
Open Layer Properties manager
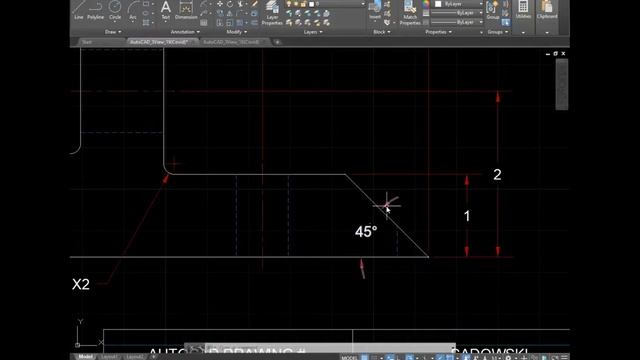pos(272,13)
